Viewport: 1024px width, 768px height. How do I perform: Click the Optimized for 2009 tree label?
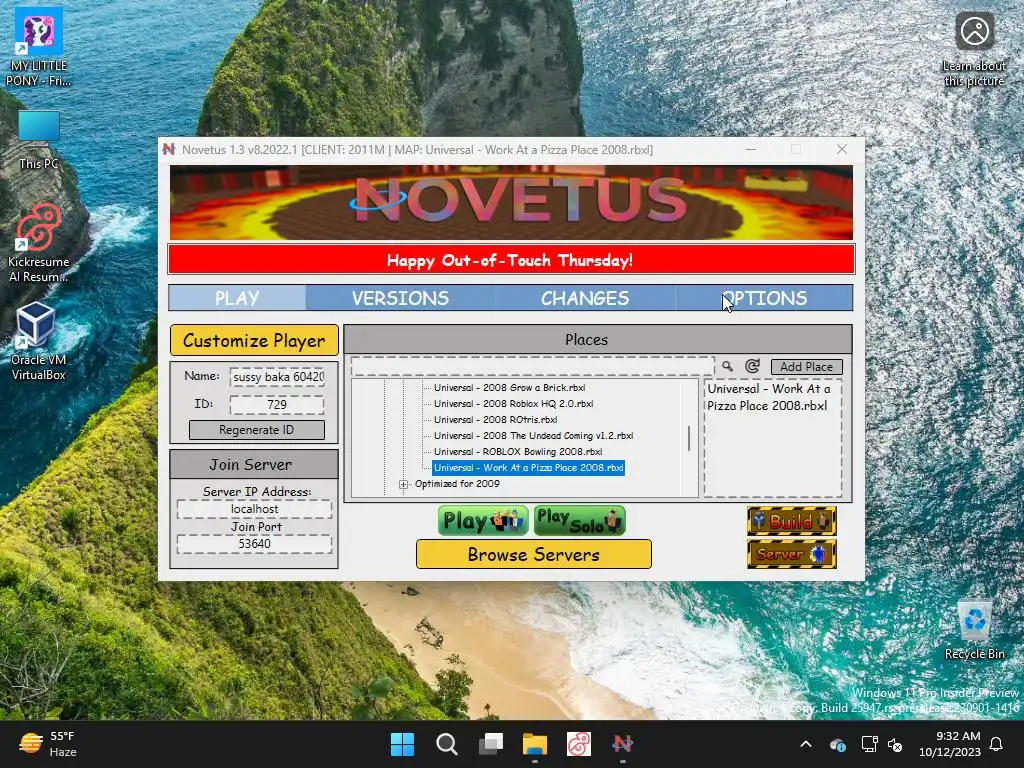tap(457, 484)
